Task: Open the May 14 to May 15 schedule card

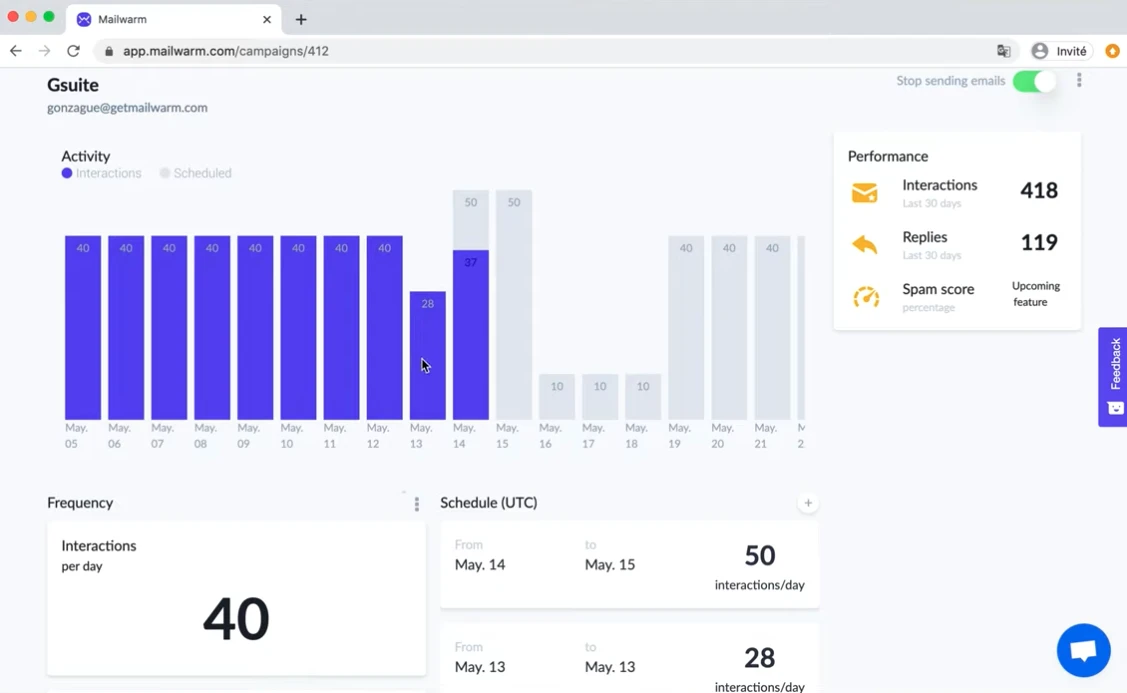Action: click(629, 565)
